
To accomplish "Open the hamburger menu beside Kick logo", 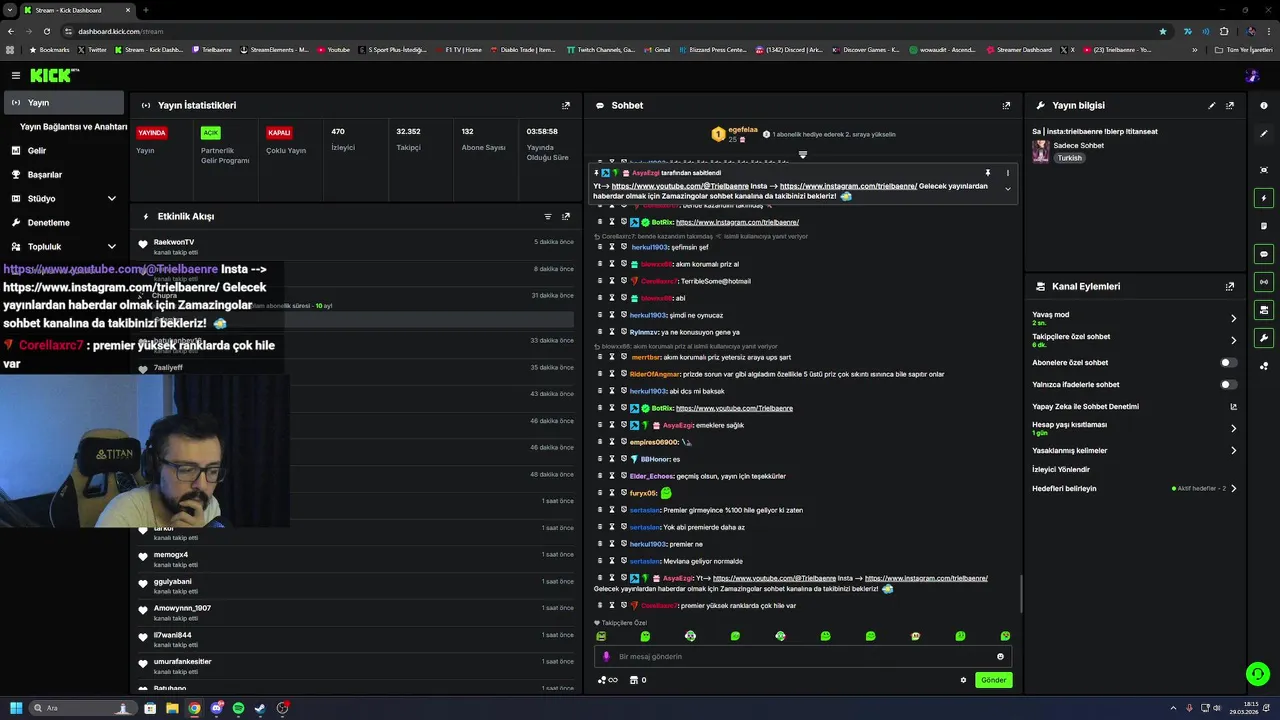I will [15, 75].
